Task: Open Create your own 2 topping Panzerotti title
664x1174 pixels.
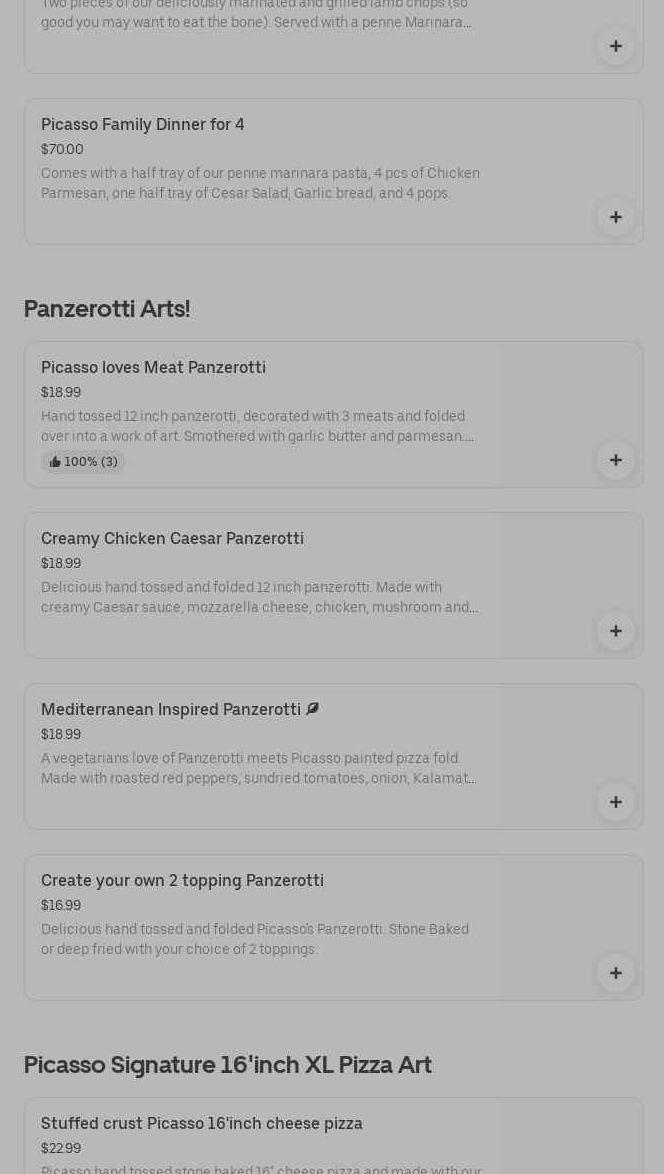Action: [182, 880]
